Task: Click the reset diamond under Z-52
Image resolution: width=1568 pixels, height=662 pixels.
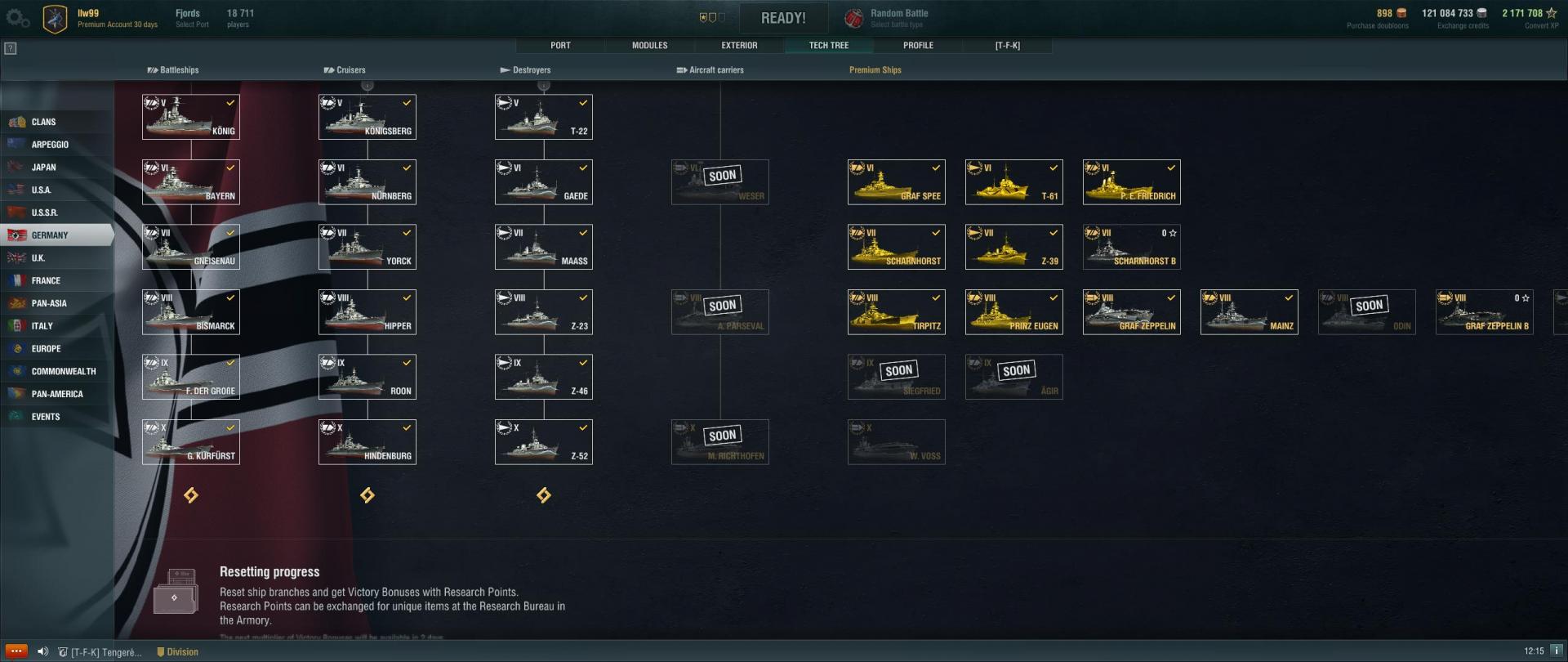Action: tap(544, 495)
